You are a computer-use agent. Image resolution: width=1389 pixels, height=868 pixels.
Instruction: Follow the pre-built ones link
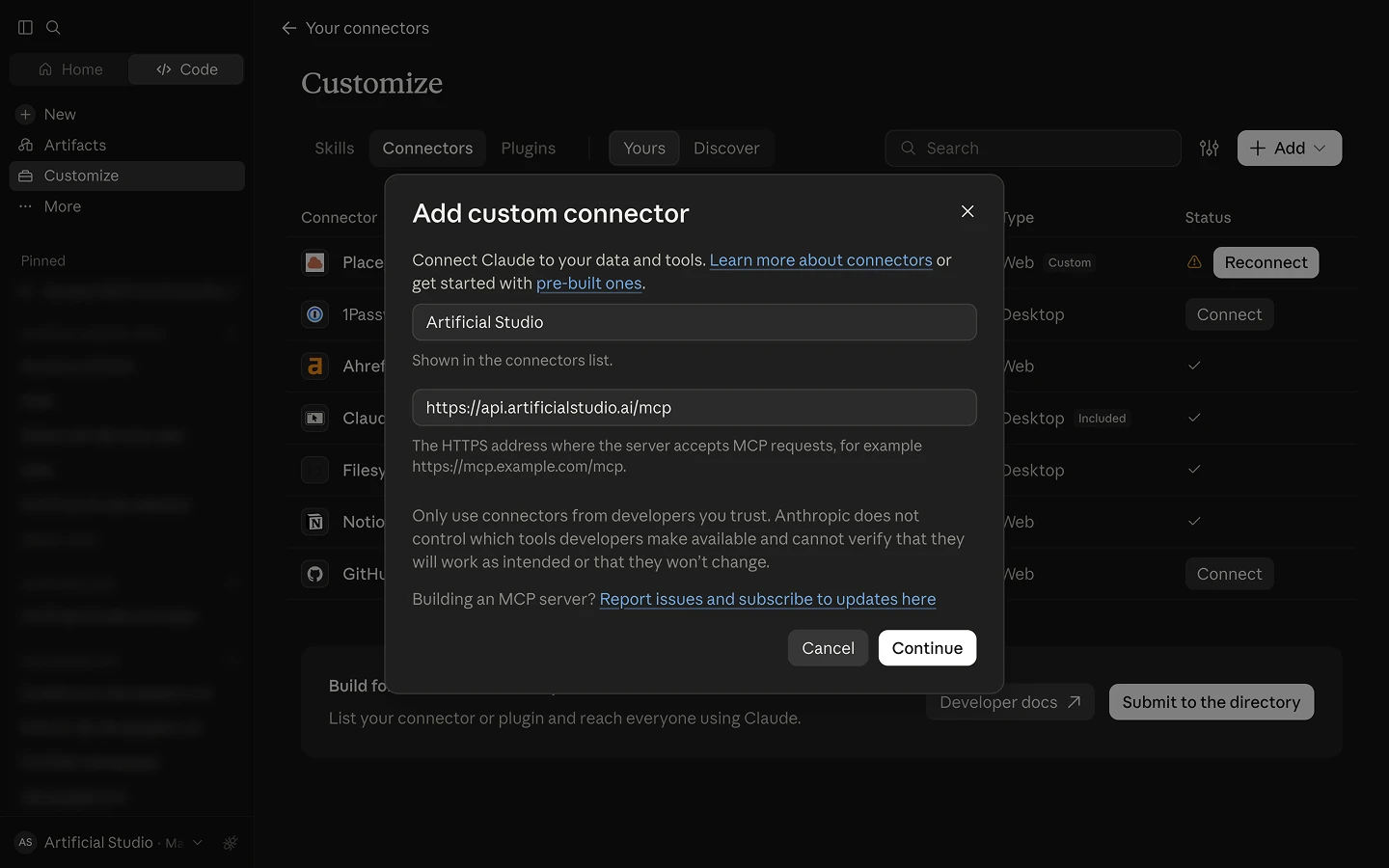click(589, 284)
